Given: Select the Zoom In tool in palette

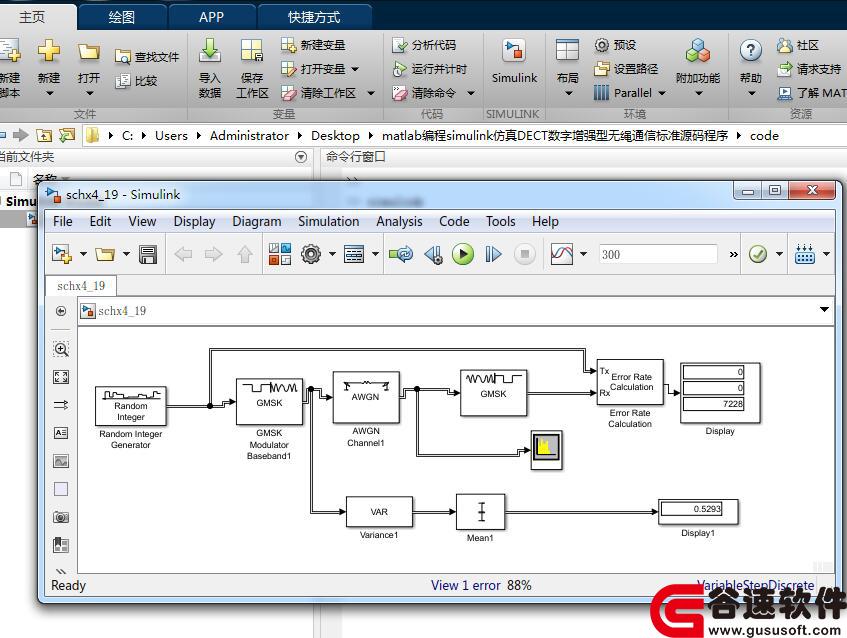Looking at the screenshot, I should click(61, 349).
